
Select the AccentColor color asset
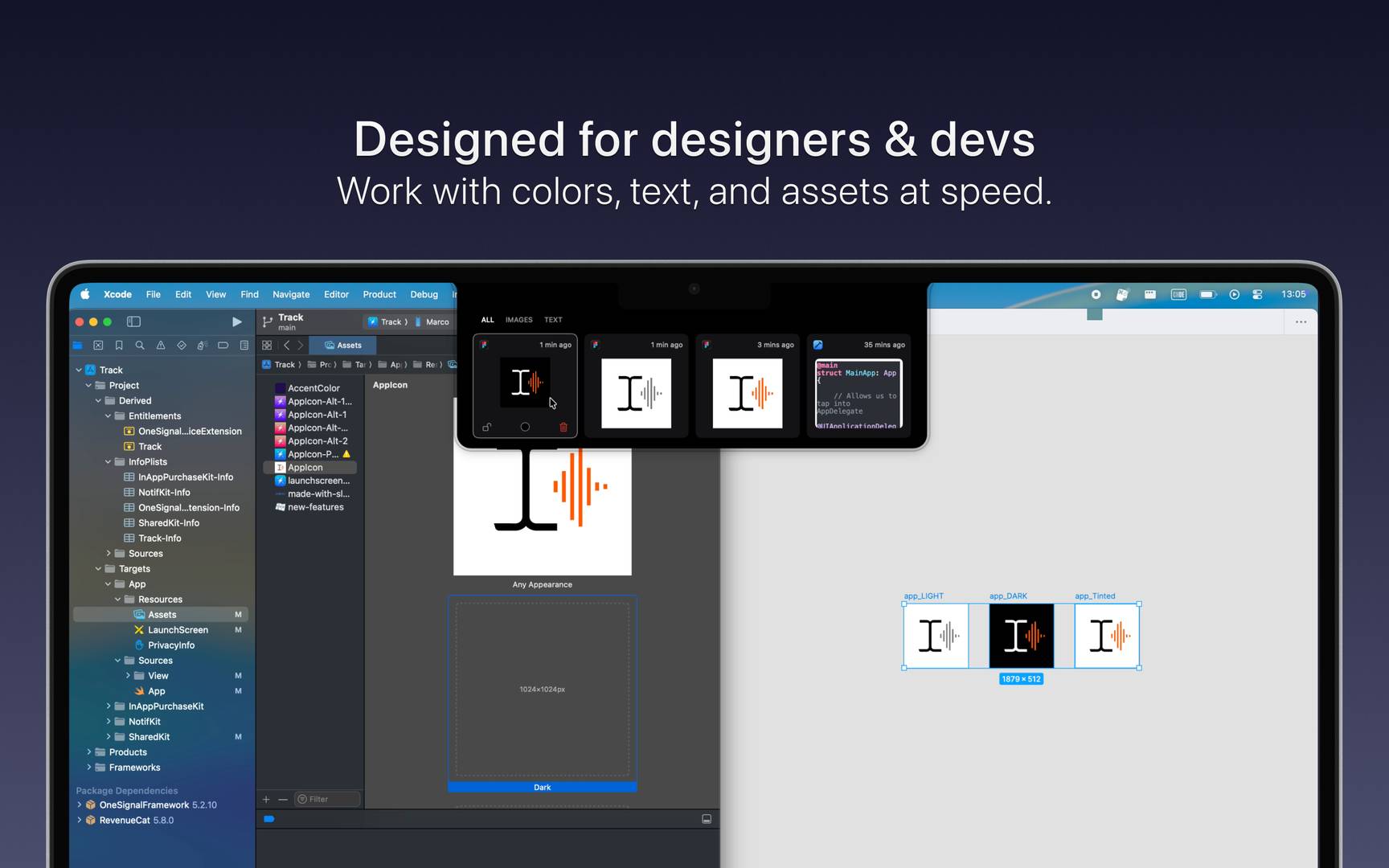click(x=313, y=388)
